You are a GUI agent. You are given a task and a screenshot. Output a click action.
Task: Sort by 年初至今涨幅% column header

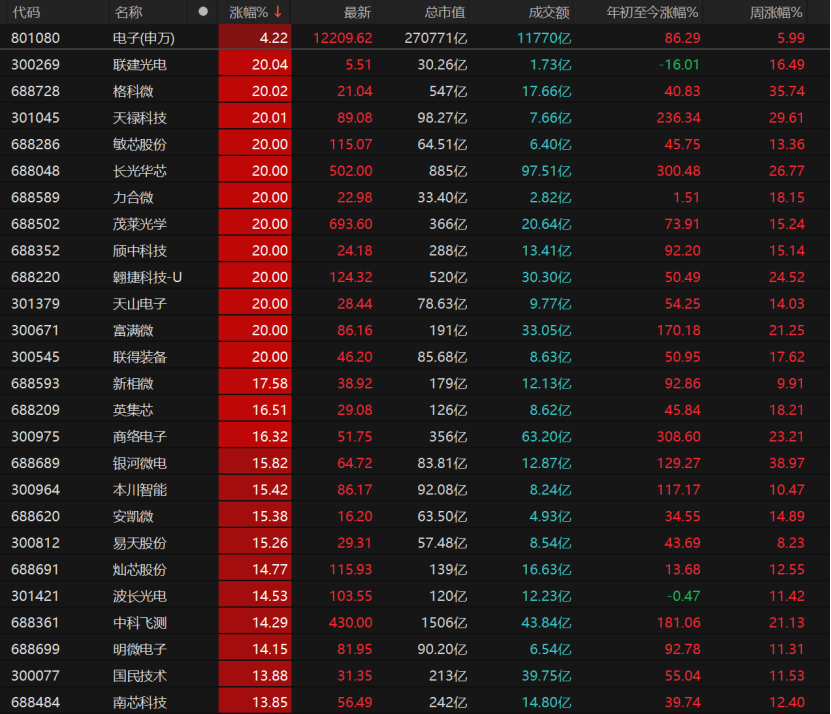coord(652,12)
